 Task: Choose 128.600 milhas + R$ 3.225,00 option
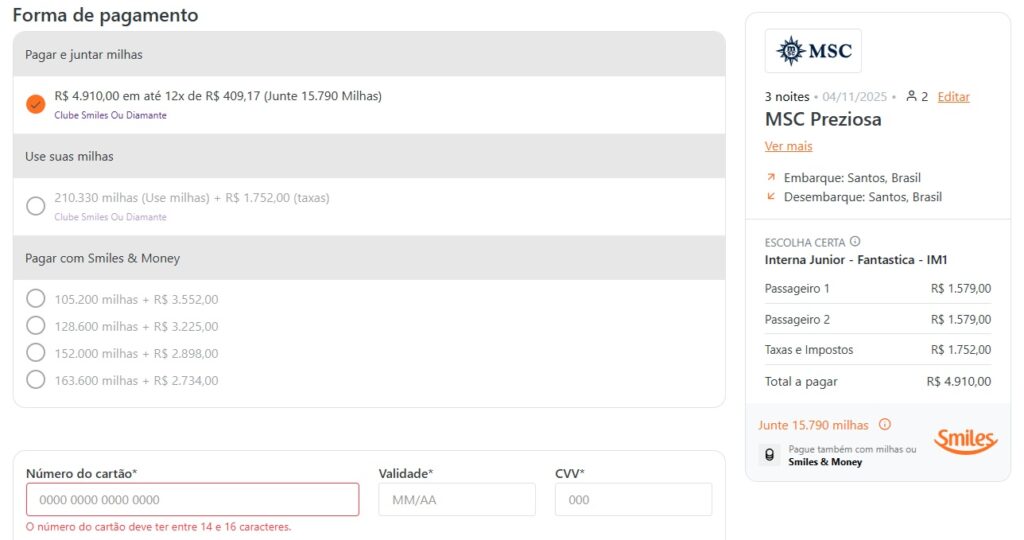coord(36,326)
